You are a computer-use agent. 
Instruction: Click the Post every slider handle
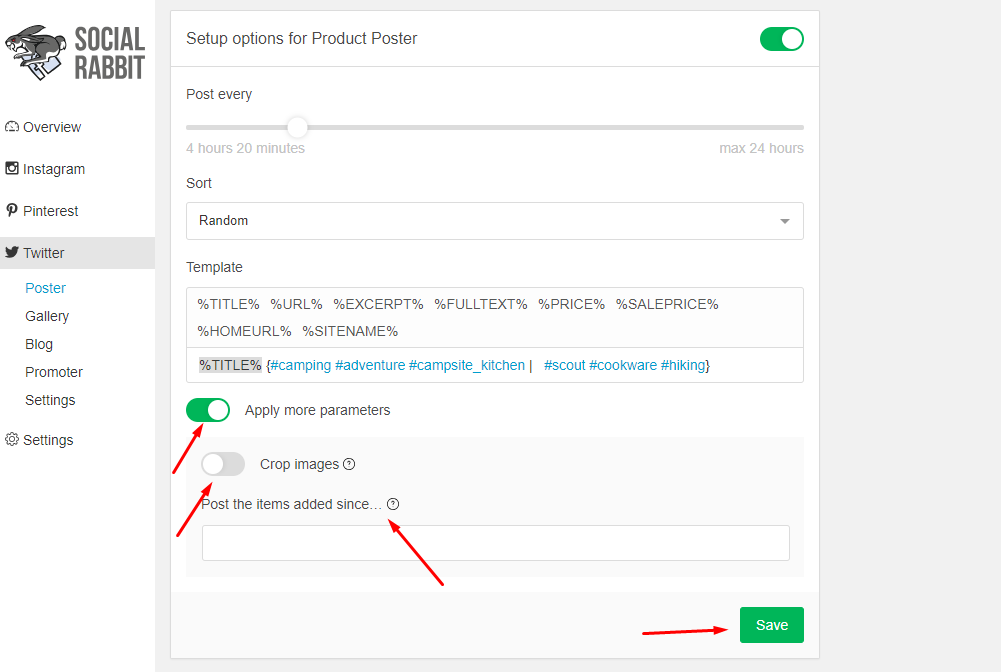click(x=297, y=127)
